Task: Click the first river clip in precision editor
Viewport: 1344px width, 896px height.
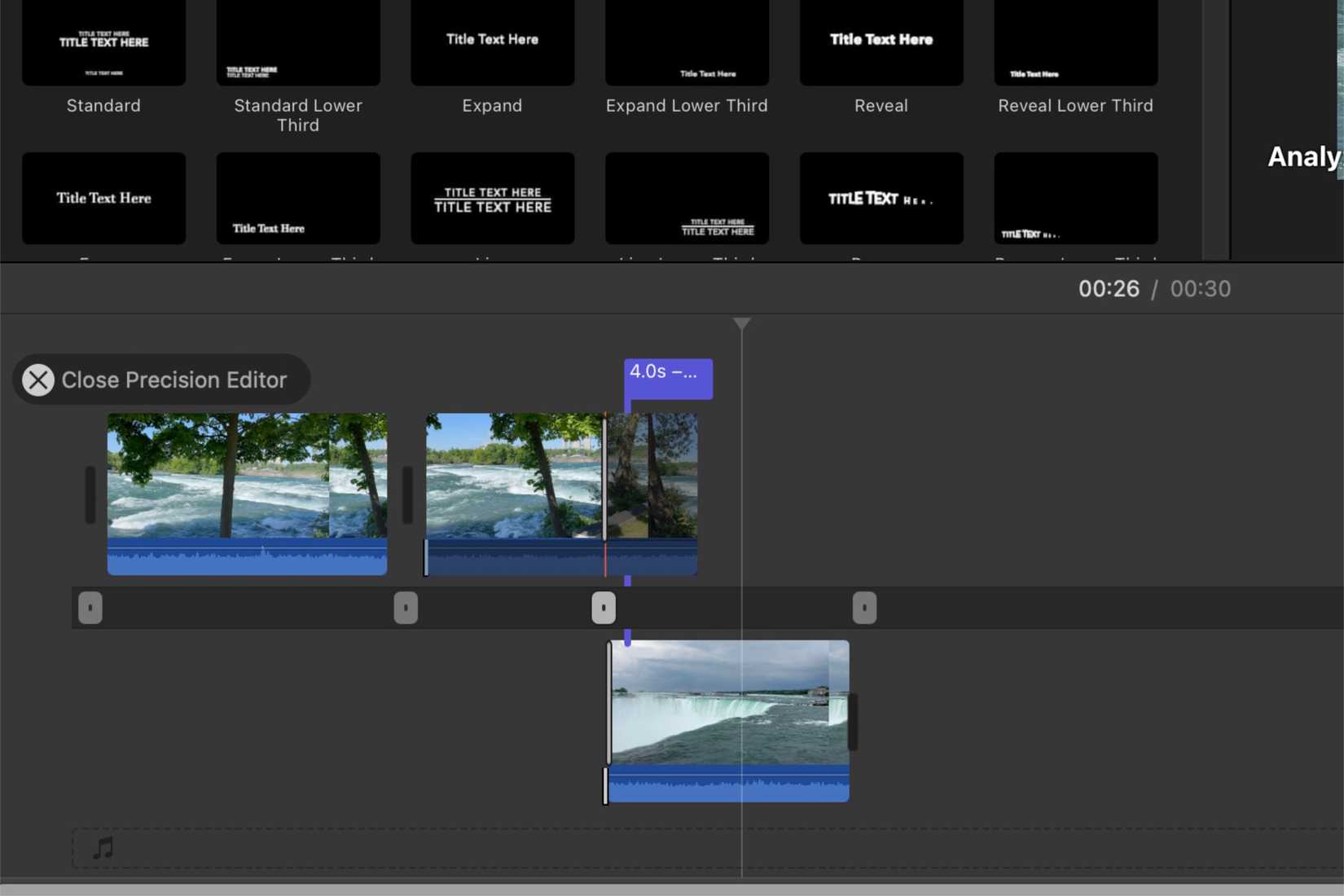Action: click(x=247, y=477)
